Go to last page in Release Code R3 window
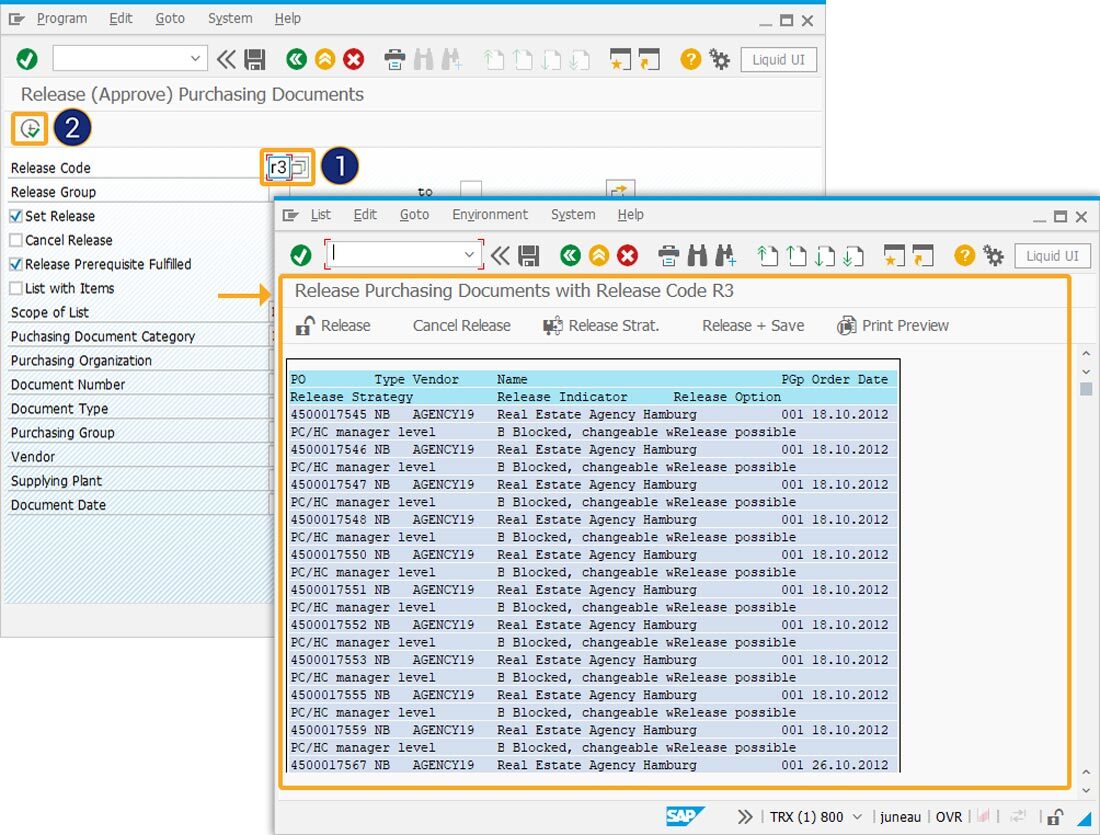This screenshot has height=835, width=1100. tap(853, 255)
